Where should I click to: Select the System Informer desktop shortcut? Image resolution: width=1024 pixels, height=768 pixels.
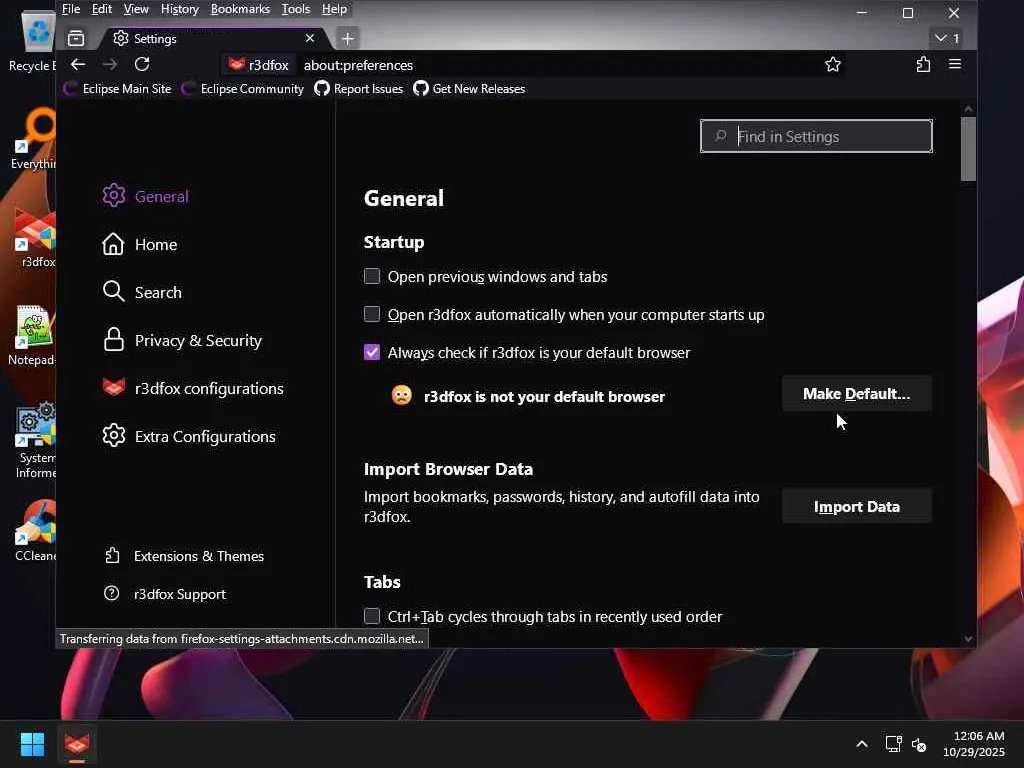coord(35,441)
